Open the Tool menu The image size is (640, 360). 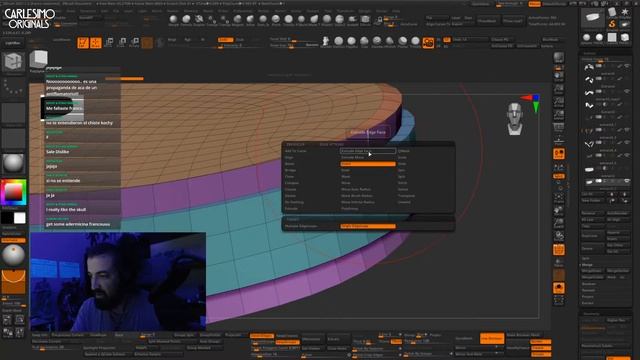coord(328,11)
